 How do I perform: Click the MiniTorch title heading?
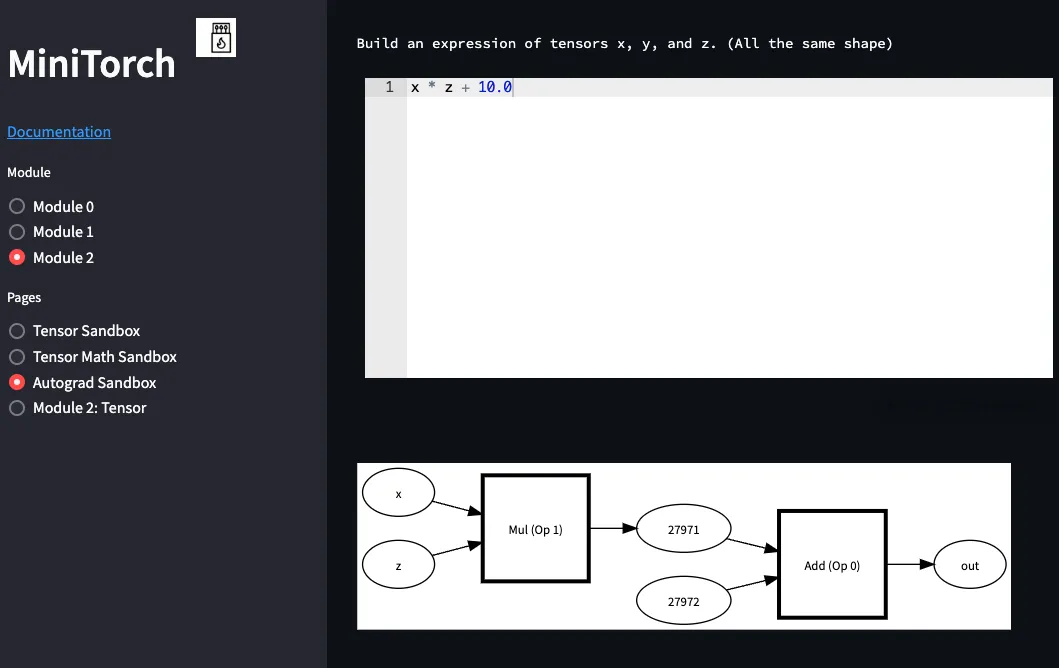tap(92, 64)
